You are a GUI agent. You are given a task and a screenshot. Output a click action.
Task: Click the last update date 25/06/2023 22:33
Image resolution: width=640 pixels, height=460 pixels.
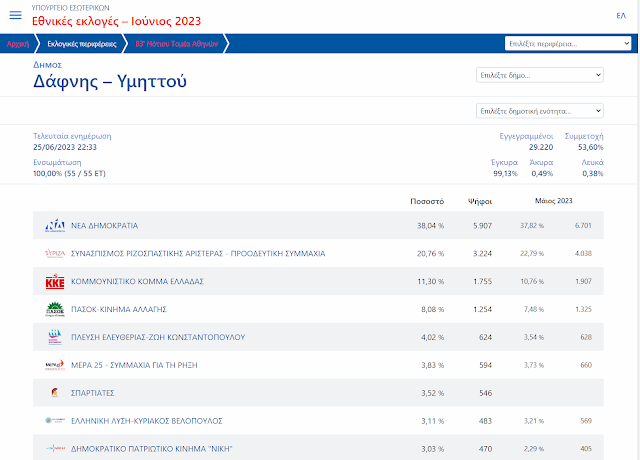point(65,147)
